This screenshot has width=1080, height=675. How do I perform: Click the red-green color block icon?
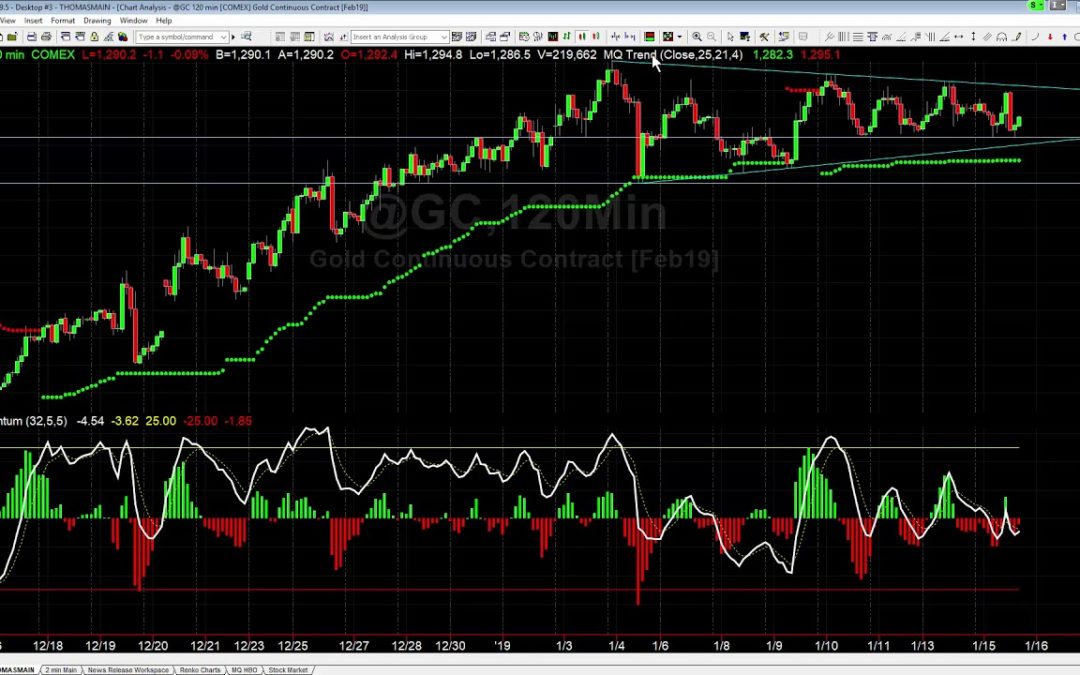(649, 37)
